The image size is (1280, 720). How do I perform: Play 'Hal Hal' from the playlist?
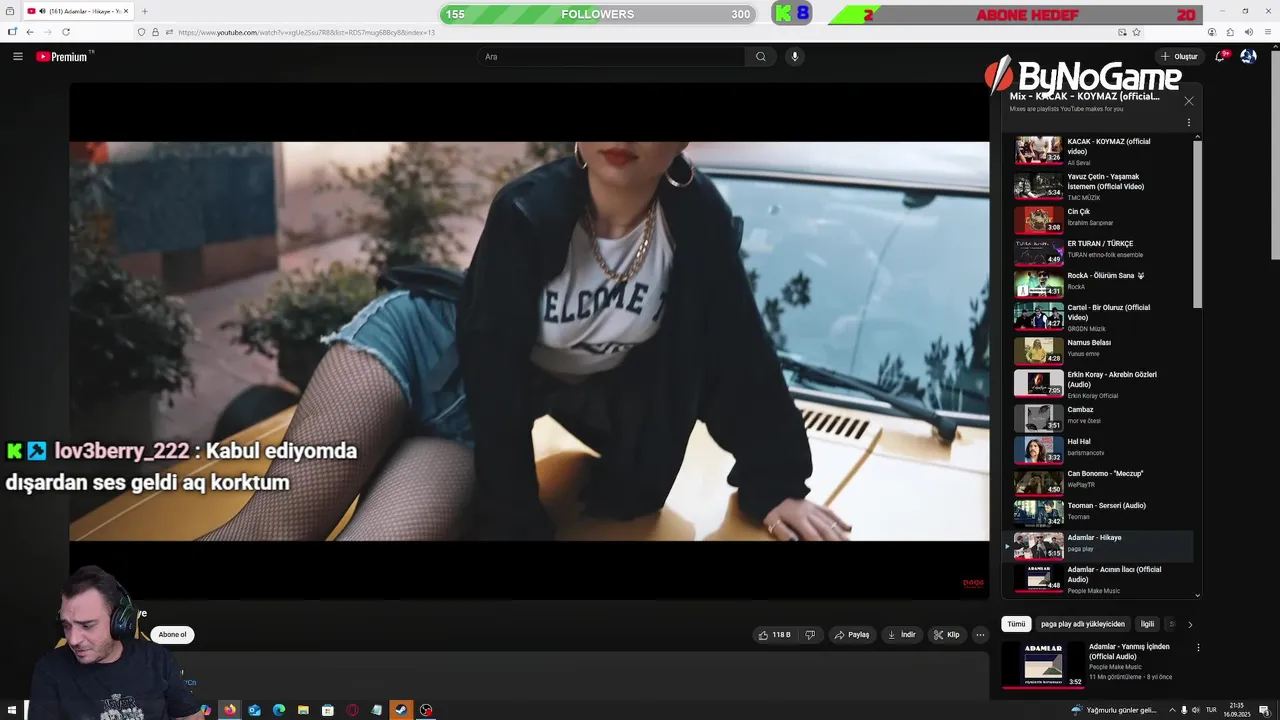(x=1098, y=450)
